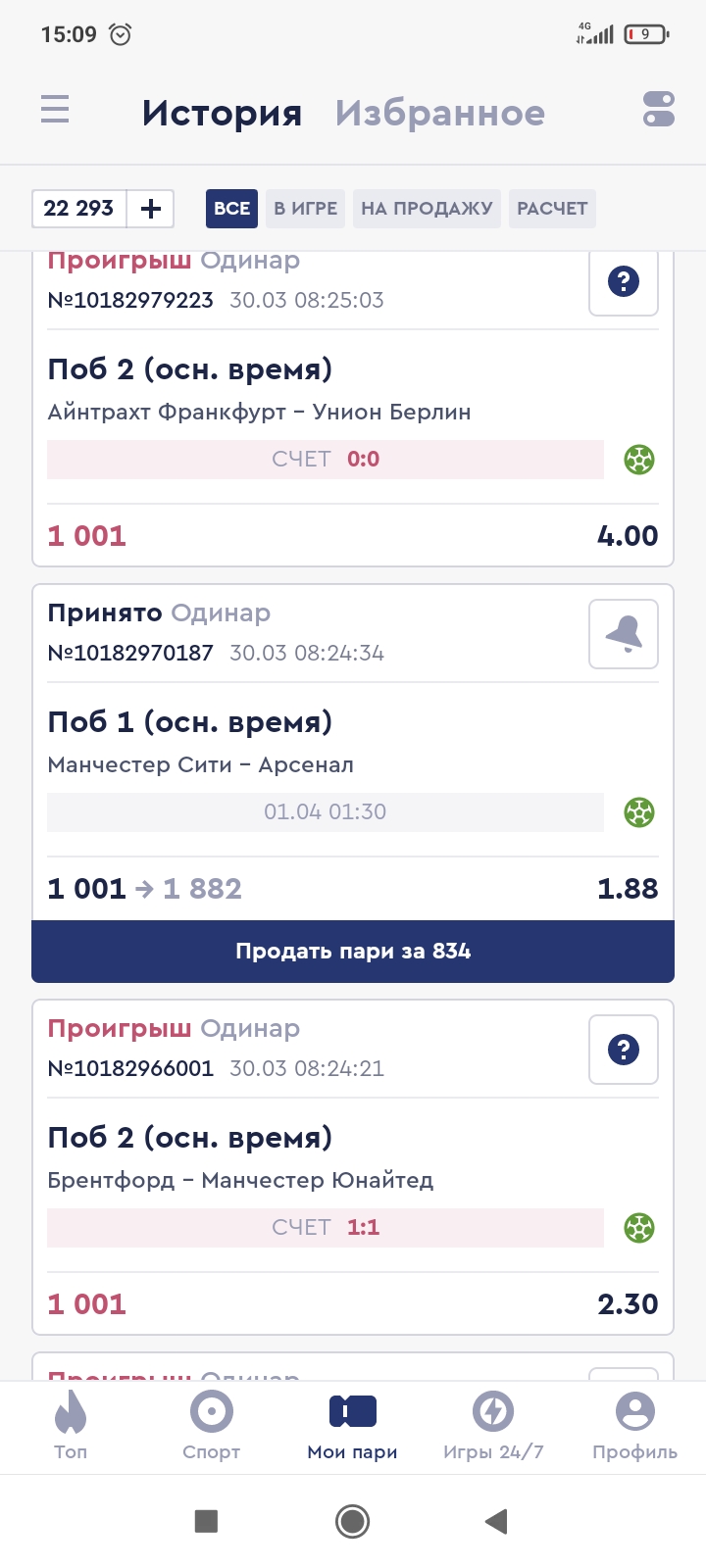
Task: Tap the football icon on Манчестер Сити – Арсенал
Action: pyautogui.click(x=639, y=812)
